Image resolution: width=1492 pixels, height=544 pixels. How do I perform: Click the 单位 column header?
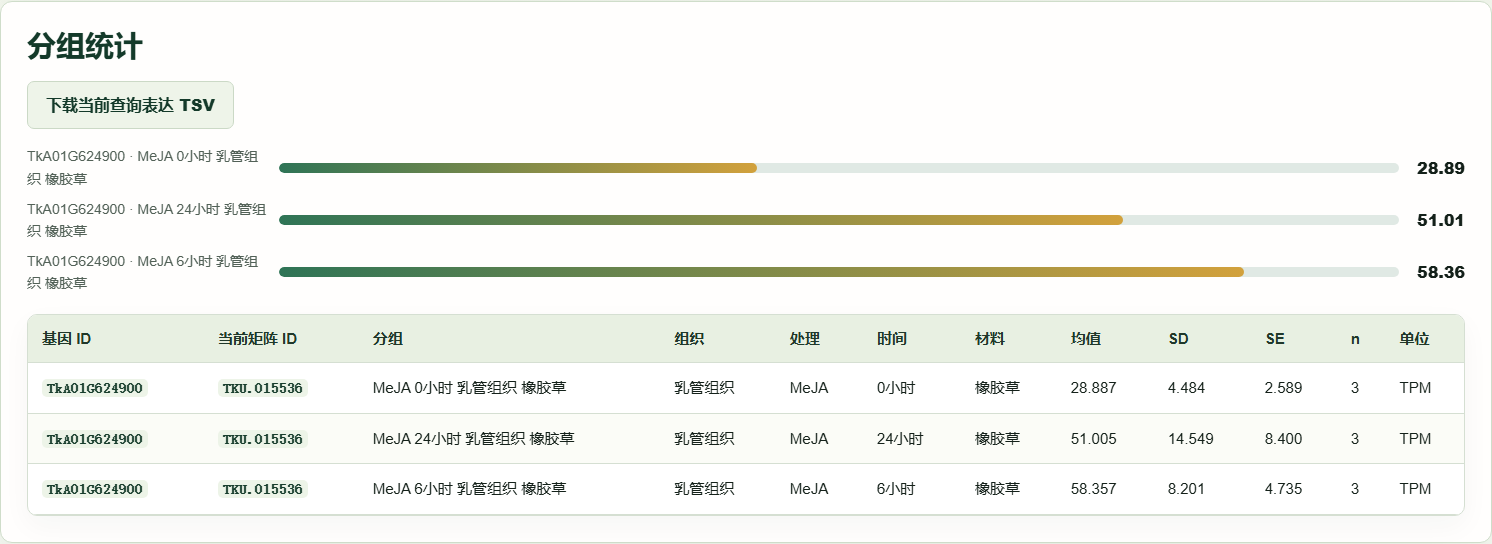point(1415,339)
